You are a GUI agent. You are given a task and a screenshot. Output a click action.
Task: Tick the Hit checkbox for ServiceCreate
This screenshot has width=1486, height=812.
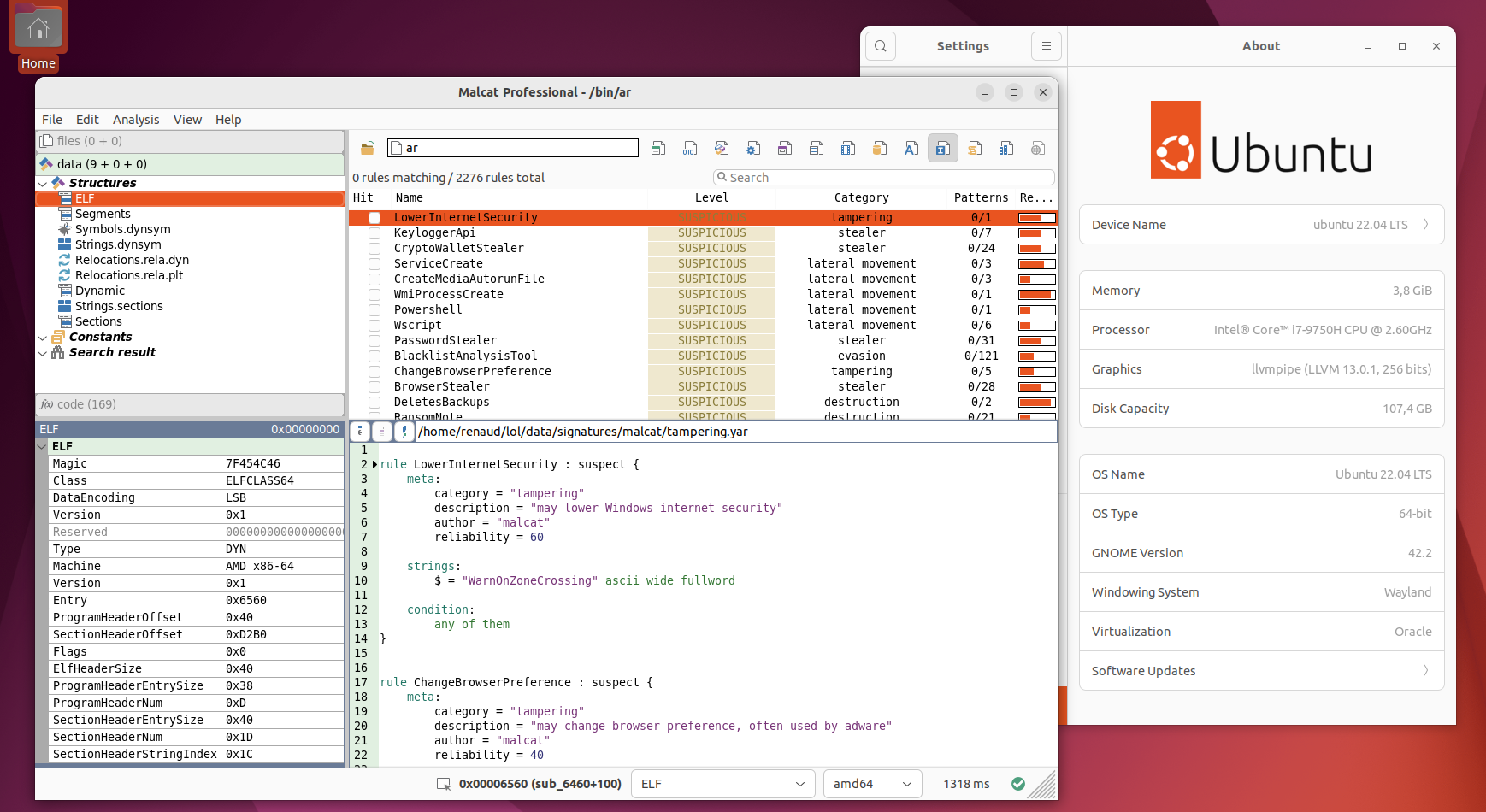point(374,264)
